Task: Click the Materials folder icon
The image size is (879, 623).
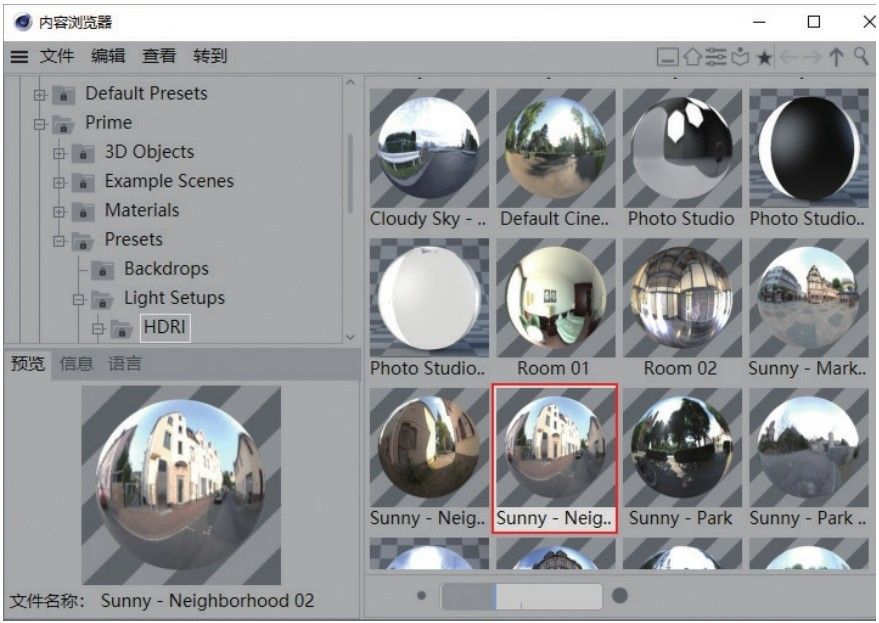Action: pyautogui.click(x=83, y=211)
